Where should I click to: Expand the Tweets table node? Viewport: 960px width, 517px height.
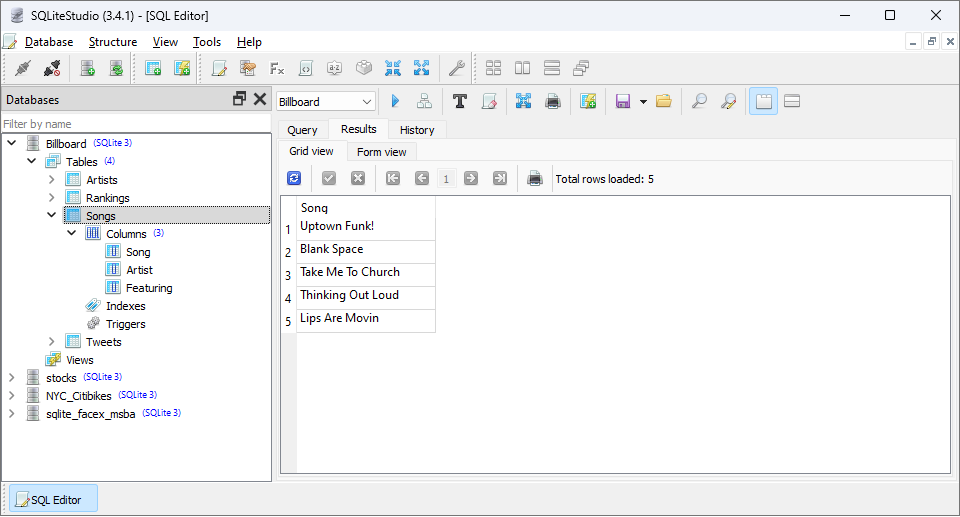[51, 342]
